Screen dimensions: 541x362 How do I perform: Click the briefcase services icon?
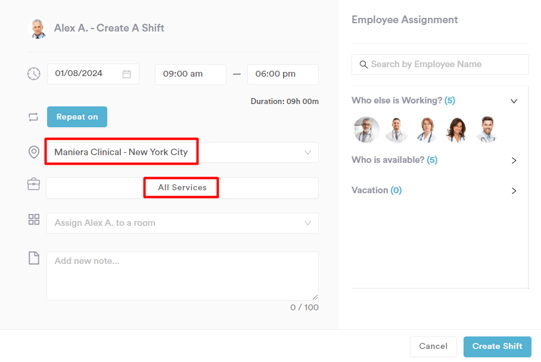pyautogui.click(x=33, y=184)
